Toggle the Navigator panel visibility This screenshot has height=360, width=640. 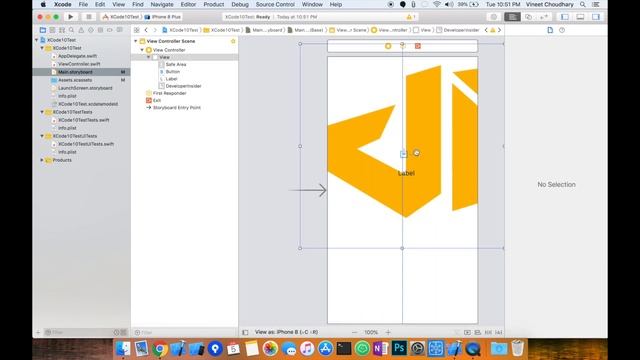[565, 17]
